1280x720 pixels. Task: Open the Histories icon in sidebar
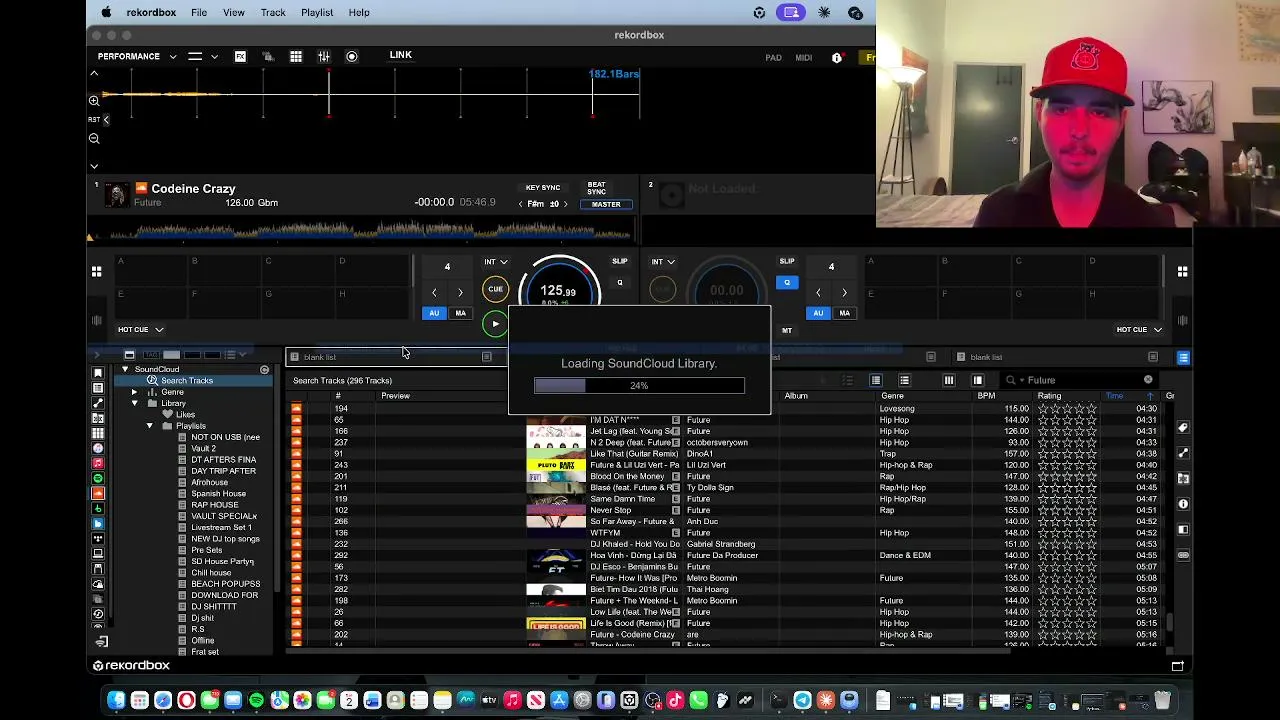click(x=98, y=614)
